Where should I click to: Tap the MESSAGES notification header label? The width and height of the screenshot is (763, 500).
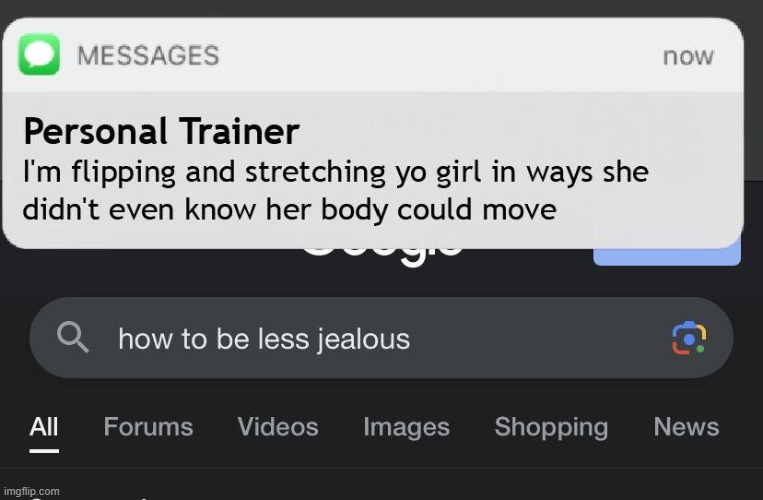coord(148,55)
